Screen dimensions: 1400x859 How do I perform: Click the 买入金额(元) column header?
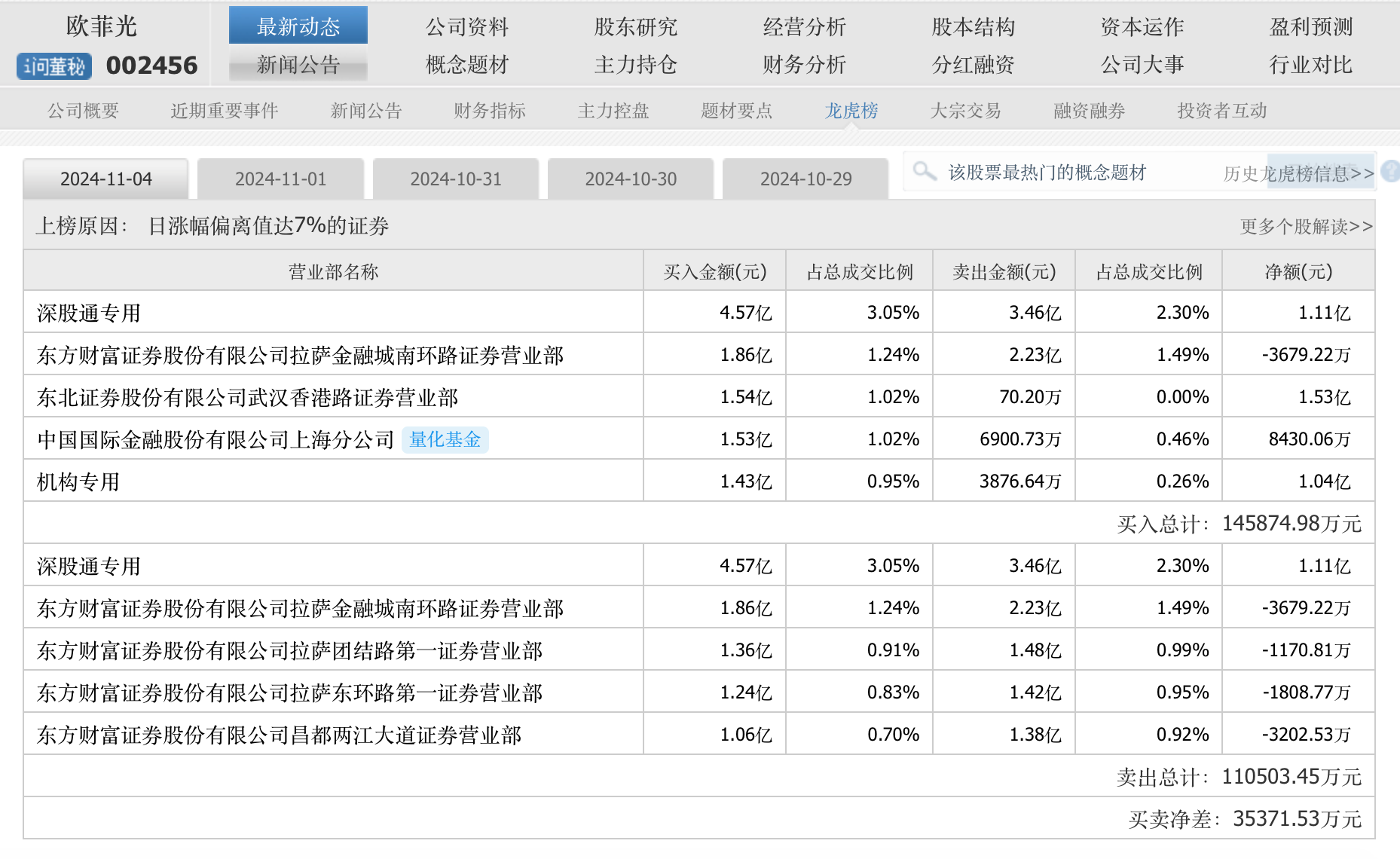715,271
